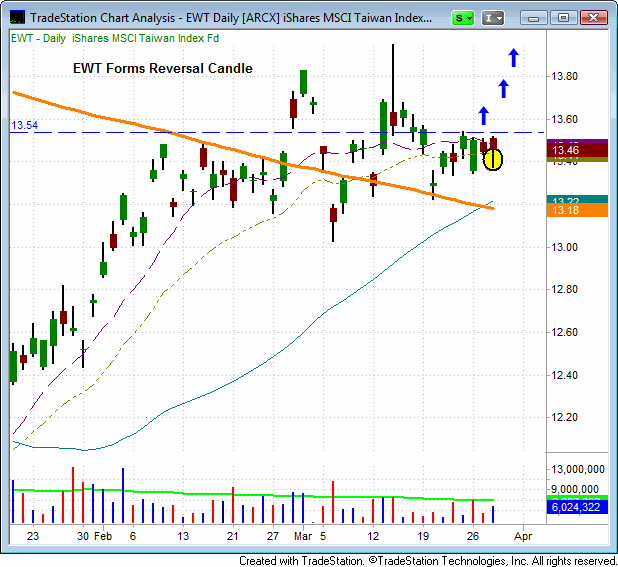Click the 13.00 price axis label
Viewport: 618px width, 567px height.
coord(565,247)
